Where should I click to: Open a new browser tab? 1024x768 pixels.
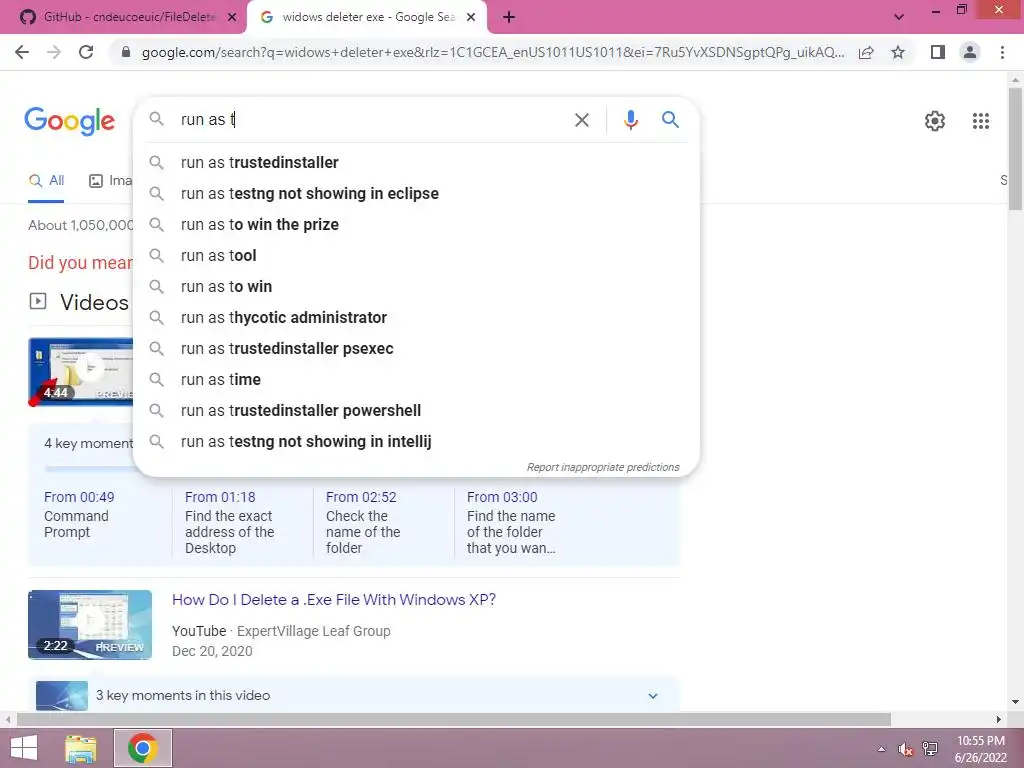[x=509, y=17]
